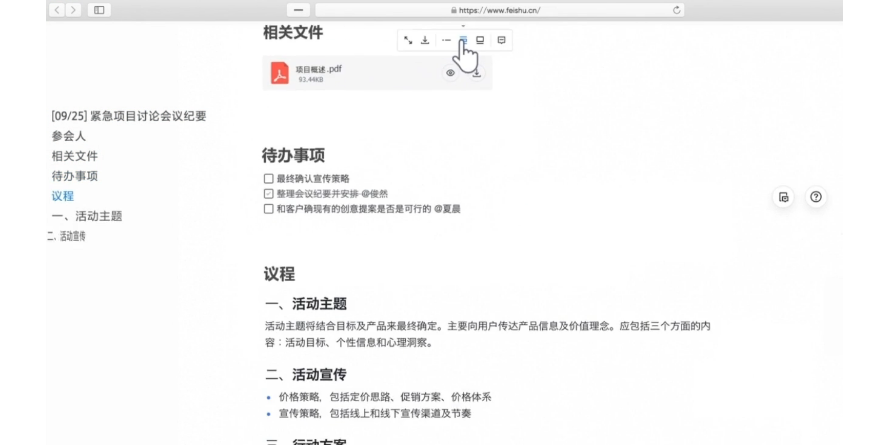
Task: Click the browser URL address bar
Action: [497, 9]
